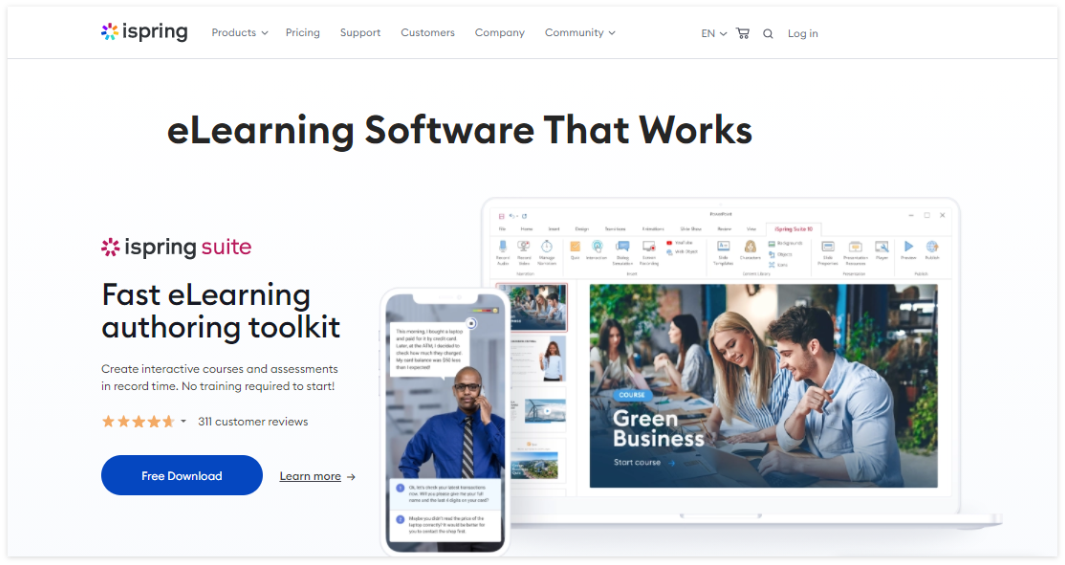Image resolution: width=1065 pixels, height=565 pixels.
Task: Click the iSpring logo in header
Action: [145, 32]
